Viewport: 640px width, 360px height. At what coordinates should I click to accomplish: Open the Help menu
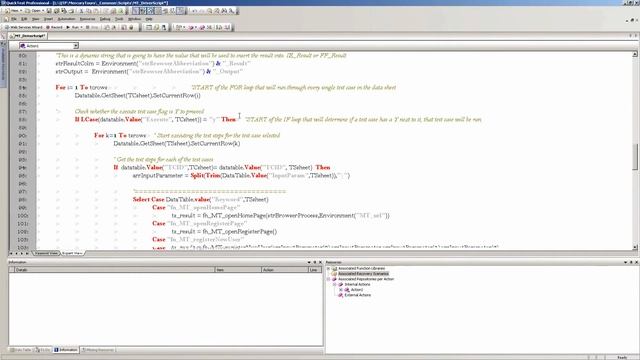(x=149, y=19)
